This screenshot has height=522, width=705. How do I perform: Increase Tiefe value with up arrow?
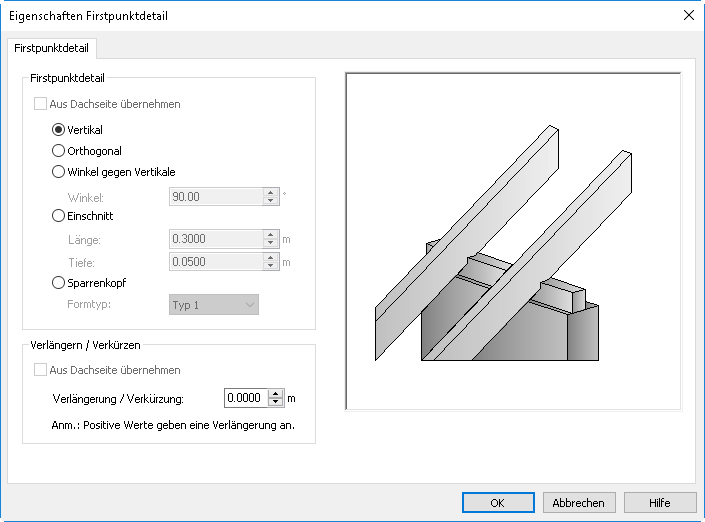tap(271, 258)
